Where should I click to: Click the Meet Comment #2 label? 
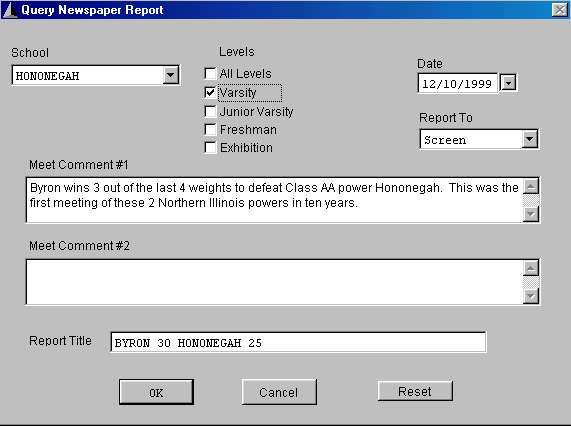[79, 245]
